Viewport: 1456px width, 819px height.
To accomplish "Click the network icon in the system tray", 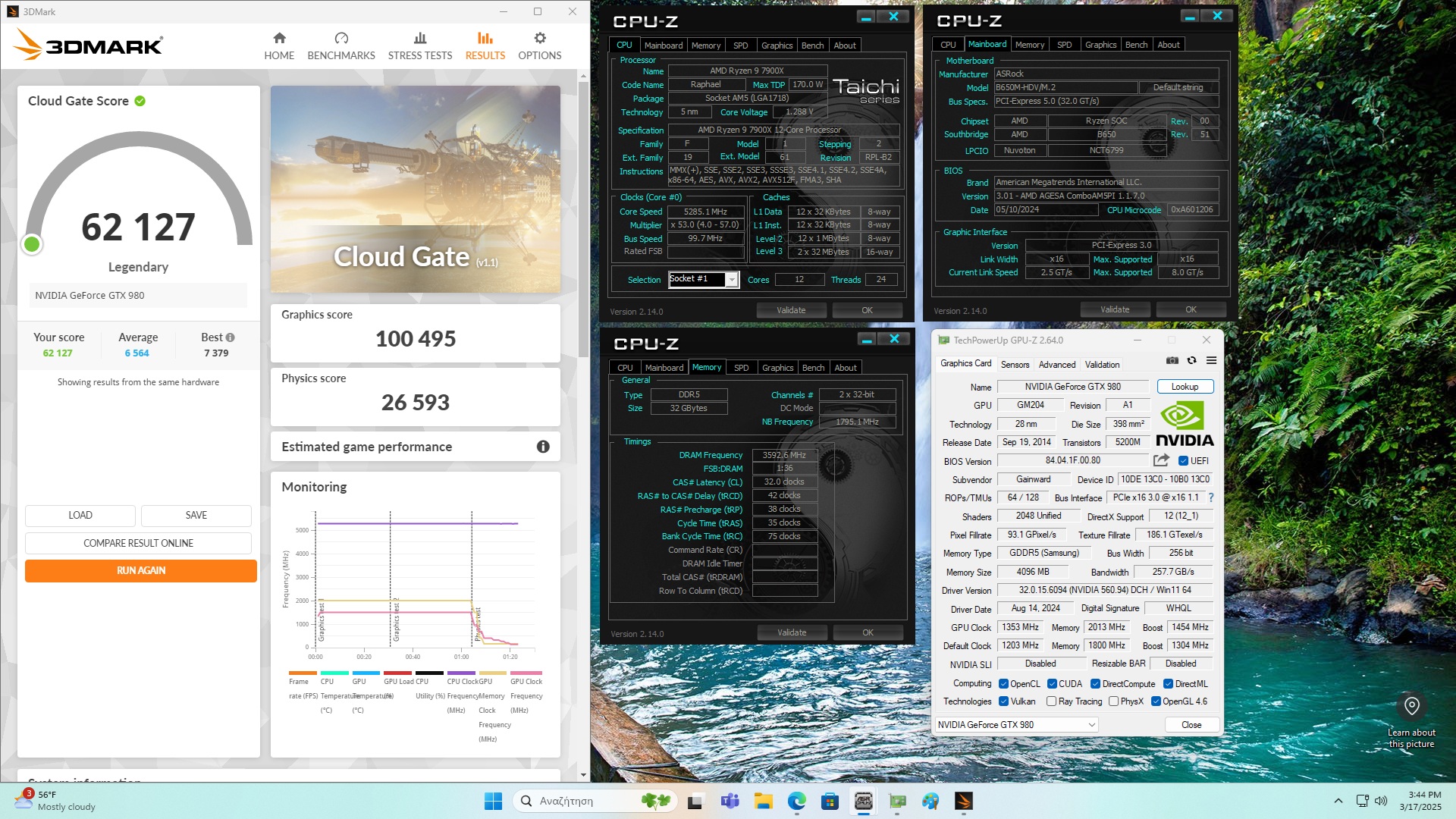I will tap(1362, 801).
